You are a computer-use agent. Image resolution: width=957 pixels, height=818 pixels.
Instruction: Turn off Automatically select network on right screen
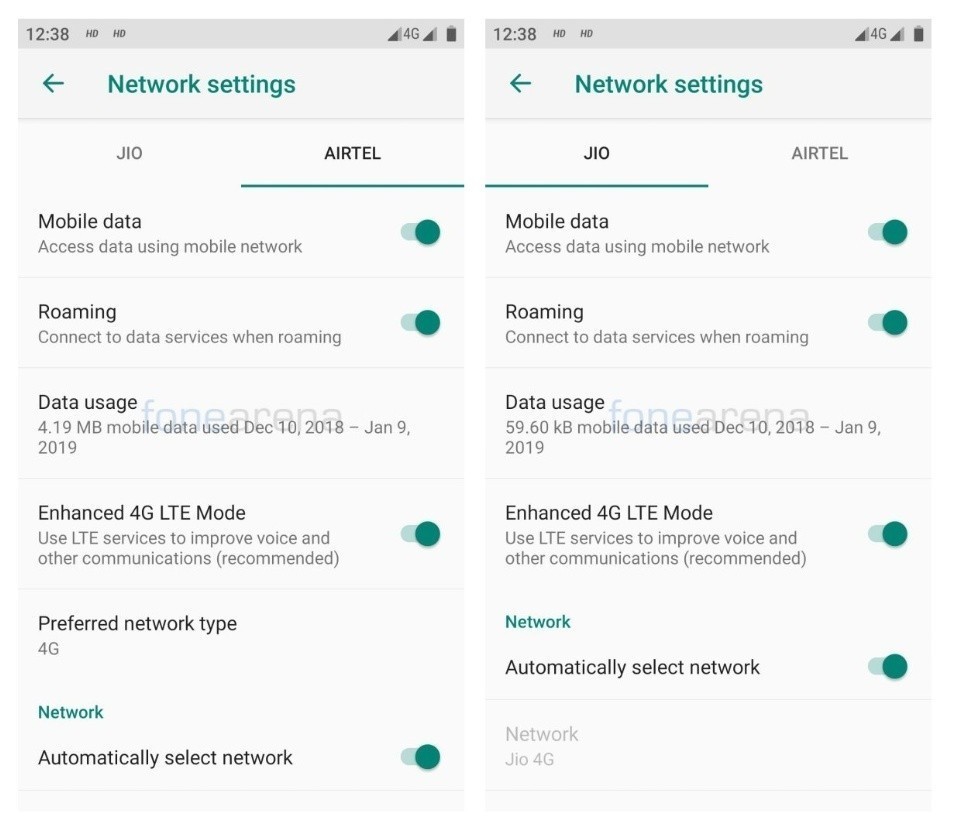(x=887, y=667)
